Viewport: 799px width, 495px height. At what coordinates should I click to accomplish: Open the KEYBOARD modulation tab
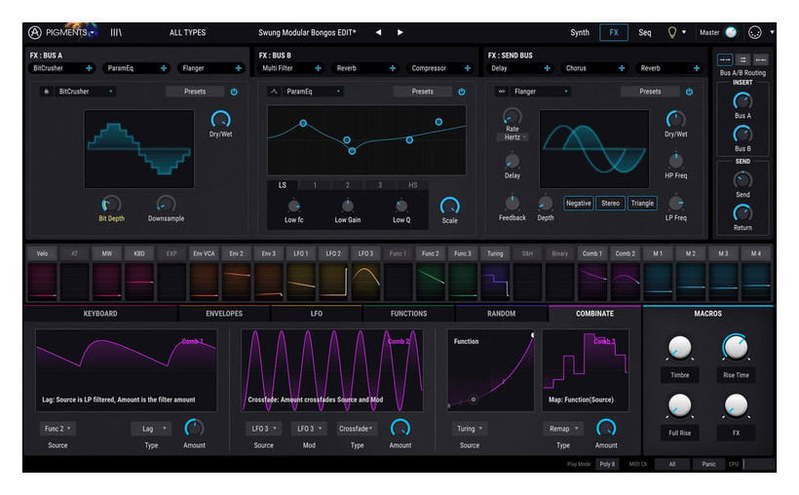100,314
